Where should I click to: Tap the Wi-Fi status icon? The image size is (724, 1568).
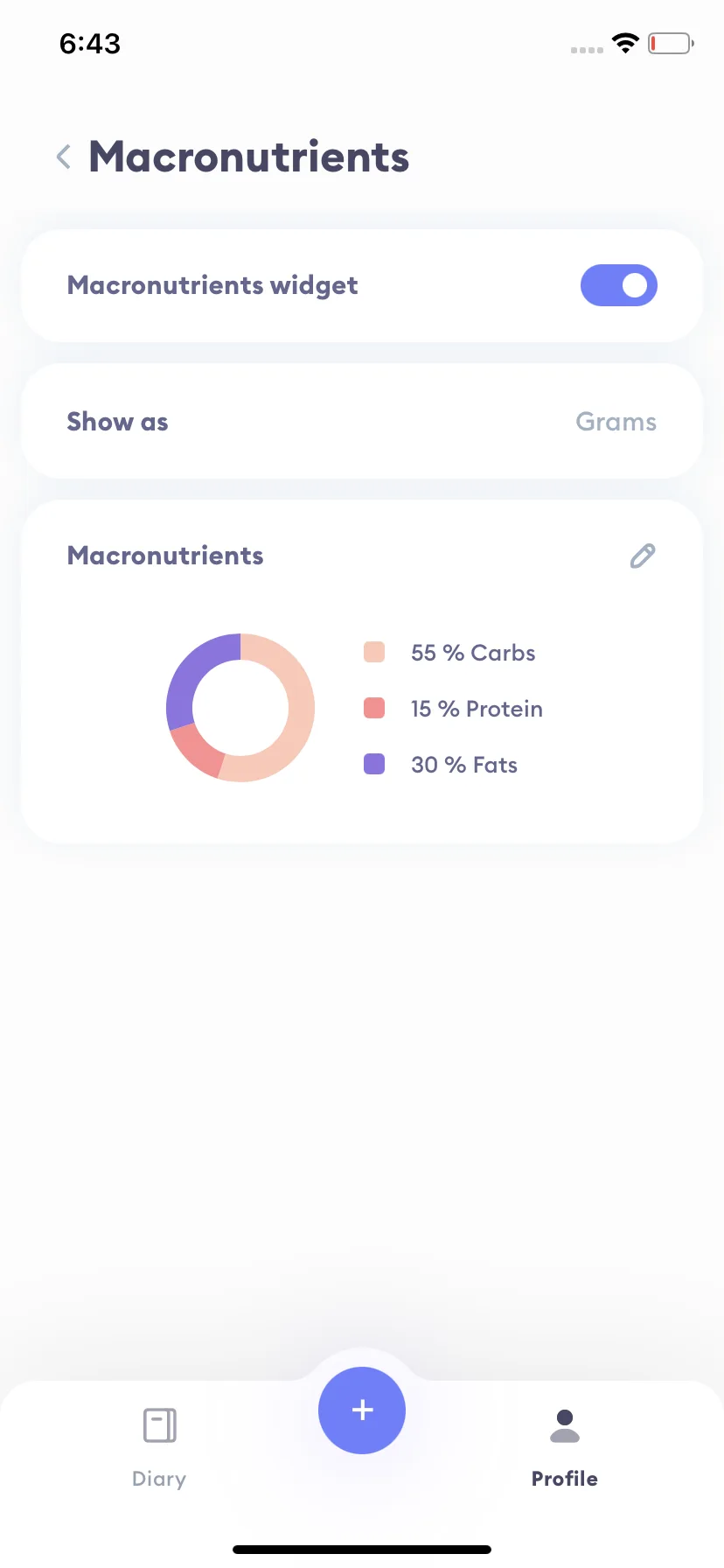click(x=625, y=43)
